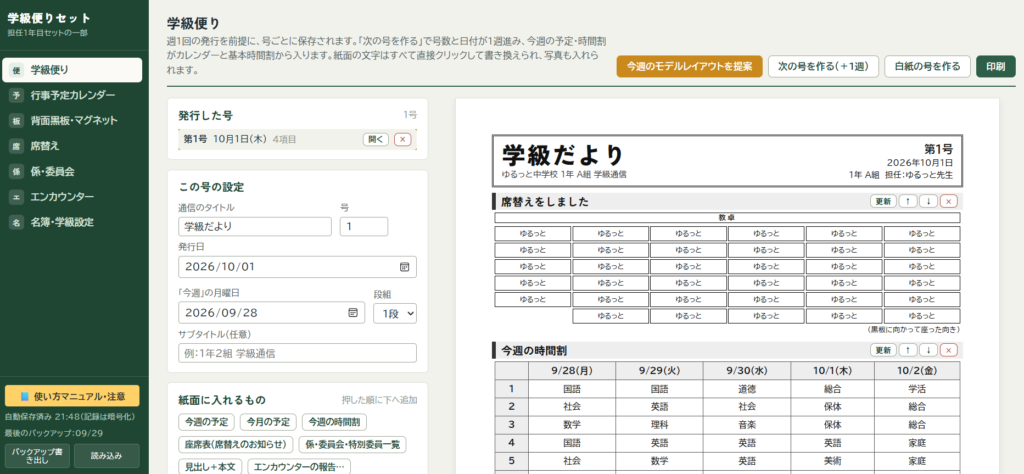Click the 「今週」の月曜日 date field

point(271,313)
